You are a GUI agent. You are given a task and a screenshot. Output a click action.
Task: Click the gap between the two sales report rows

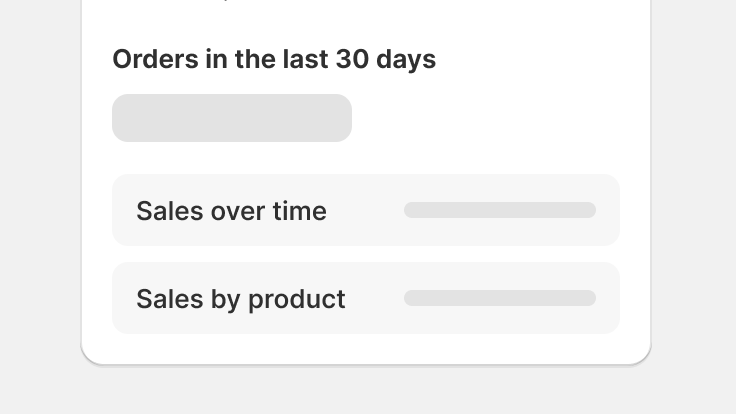click(366, 254)
